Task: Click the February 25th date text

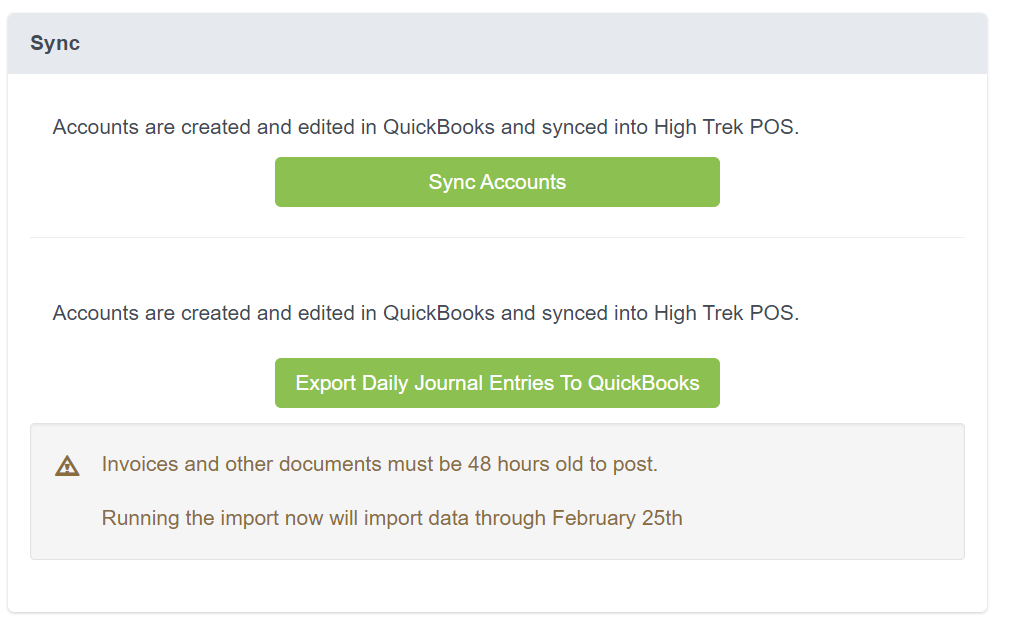Action: click(617, 518)
